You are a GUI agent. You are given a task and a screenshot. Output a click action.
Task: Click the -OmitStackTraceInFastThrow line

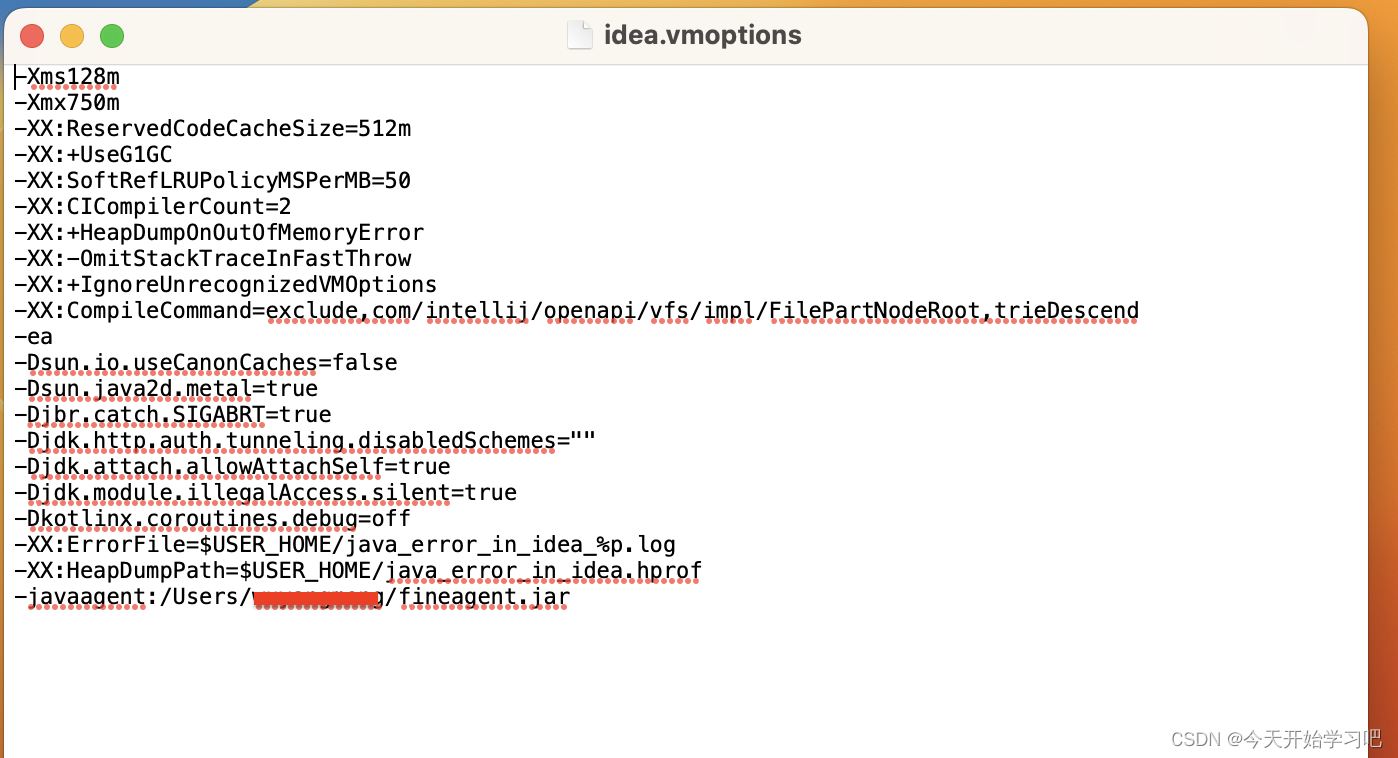point(213,259)
